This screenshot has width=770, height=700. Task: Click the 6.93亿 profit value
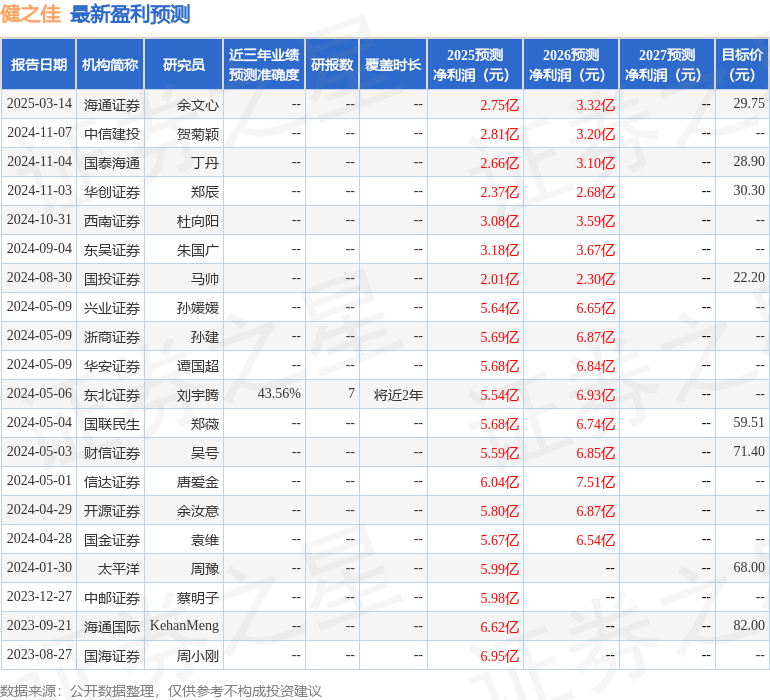click(x=595, y=395)
